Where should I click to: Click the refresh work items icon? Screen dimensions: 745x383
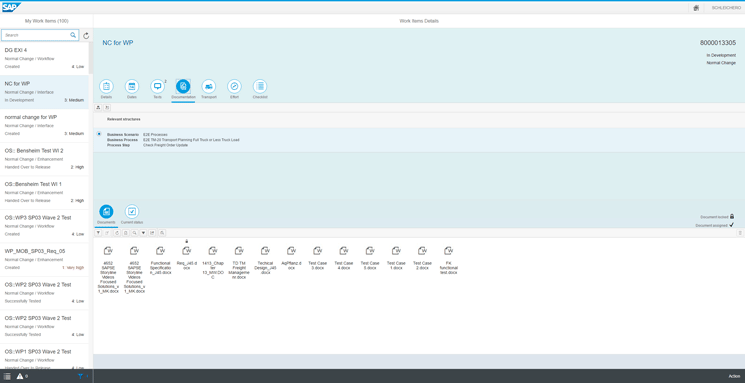(86, 36)
